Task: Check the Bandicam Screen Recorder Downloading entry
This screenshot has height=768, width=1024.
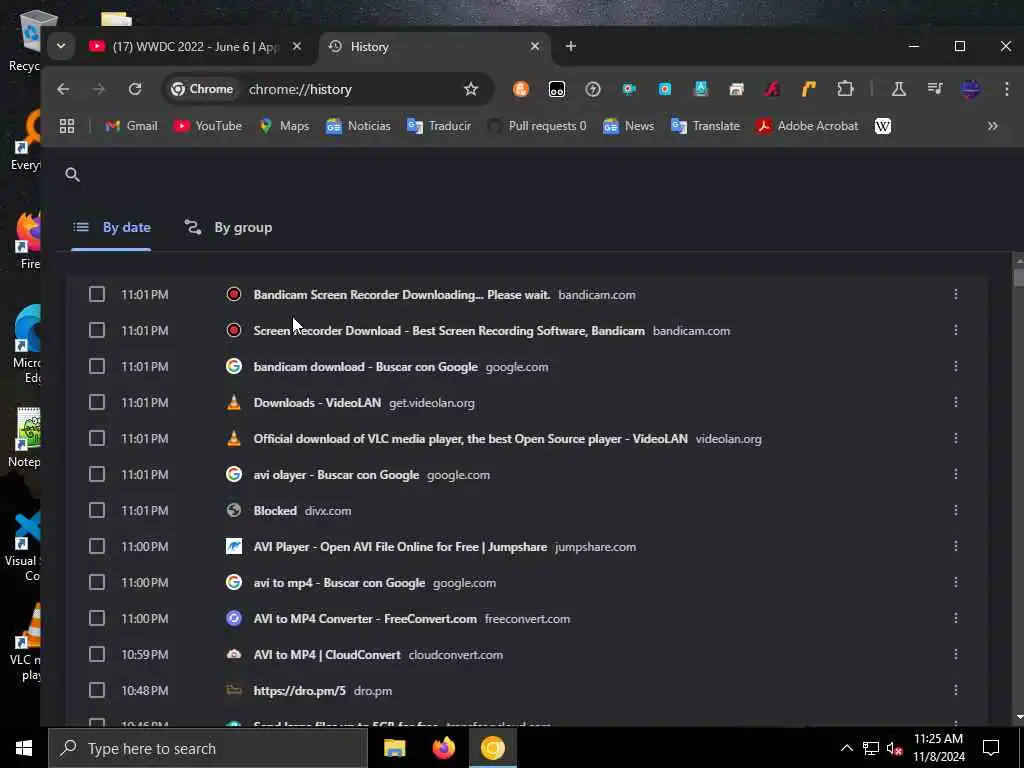Action: 97,295
